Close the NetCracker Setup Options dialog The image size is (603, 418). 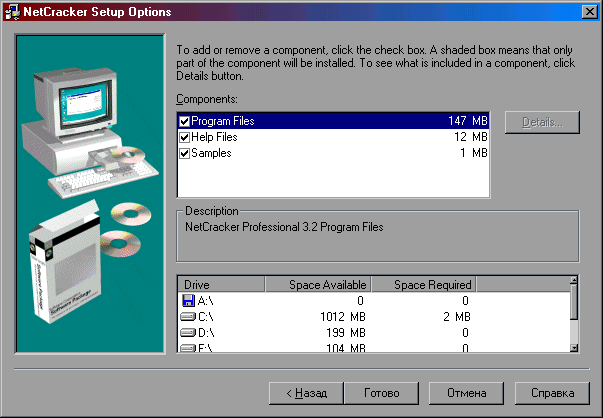pyautogui.click(x=590, y=12)
